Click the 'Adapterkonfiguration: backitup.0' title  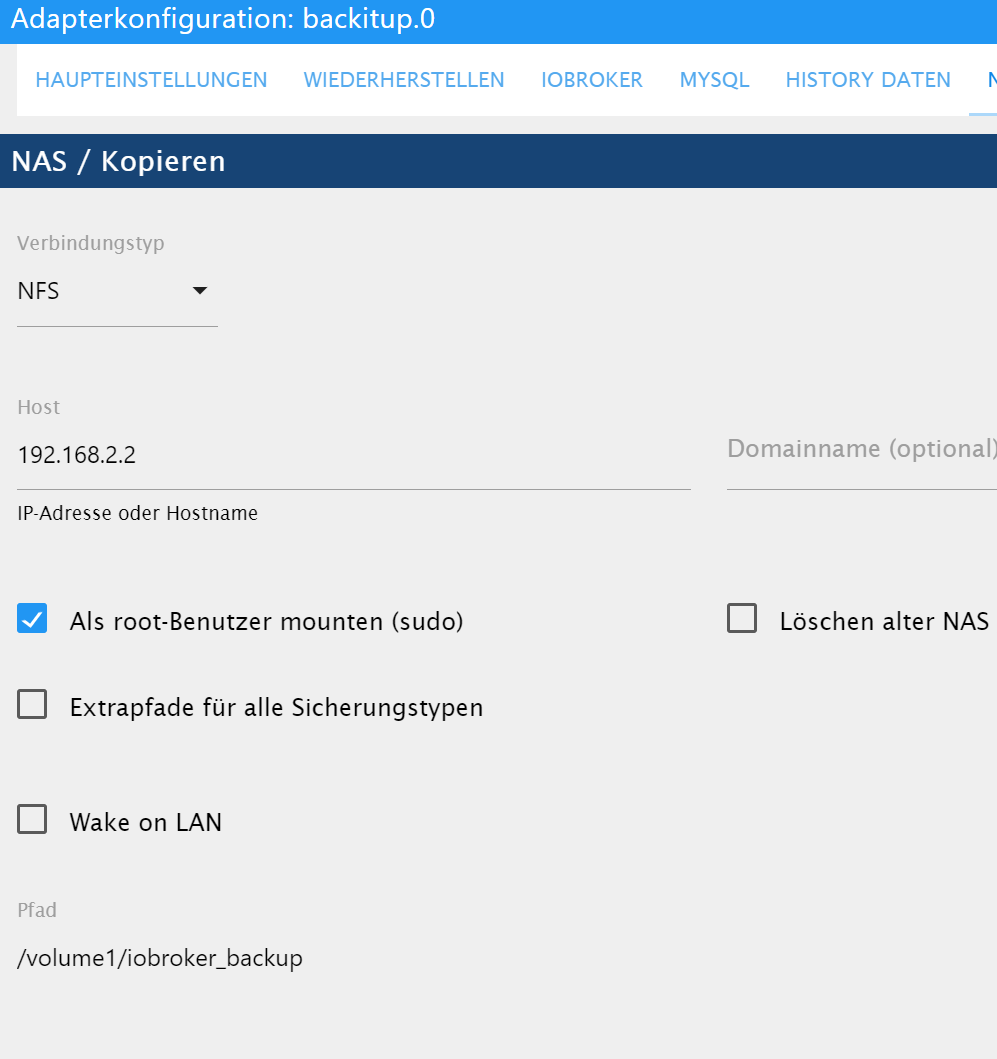coord(223,18)
